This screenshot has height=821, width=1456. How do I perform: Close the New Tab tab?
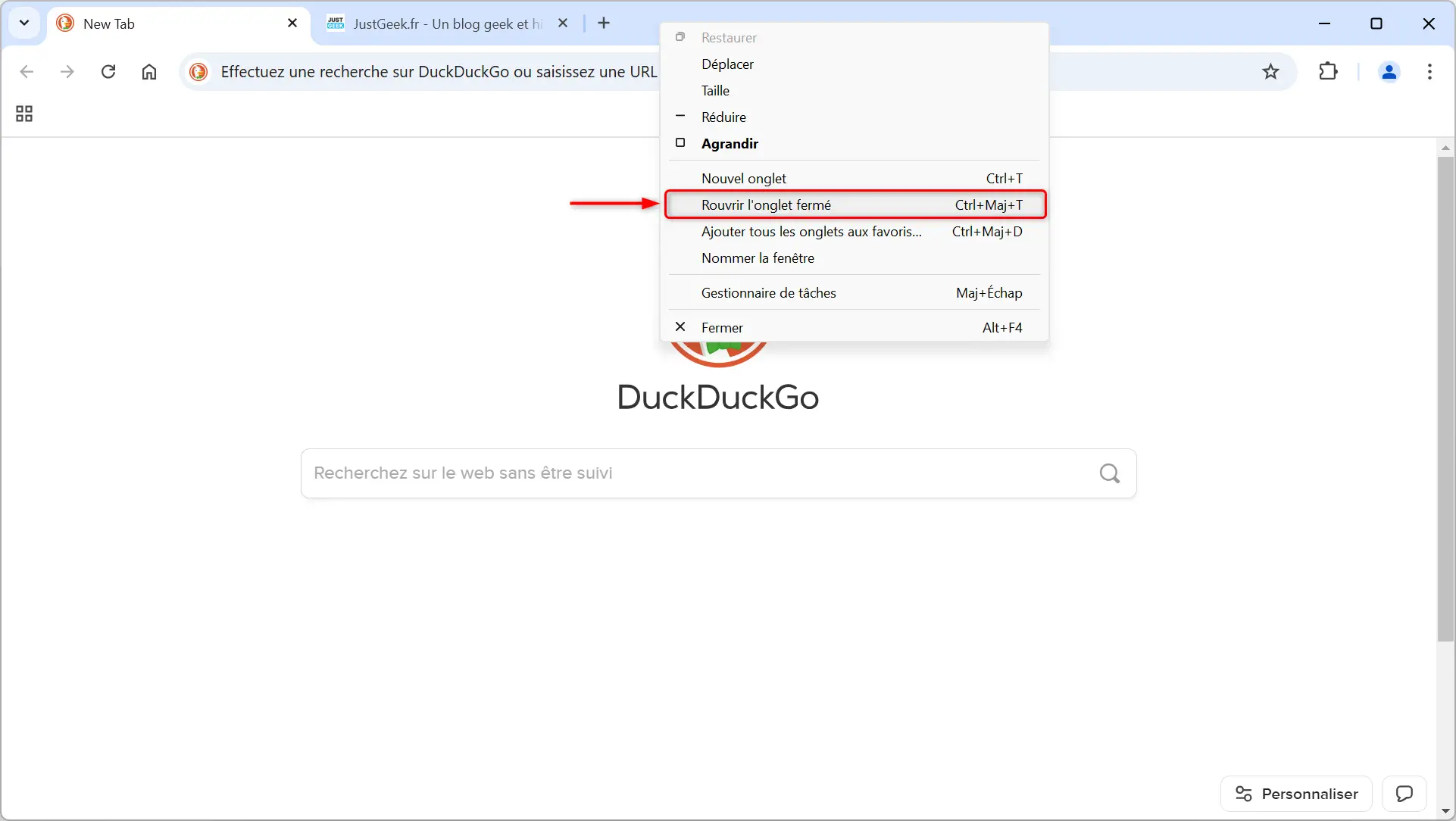(292, 23)
